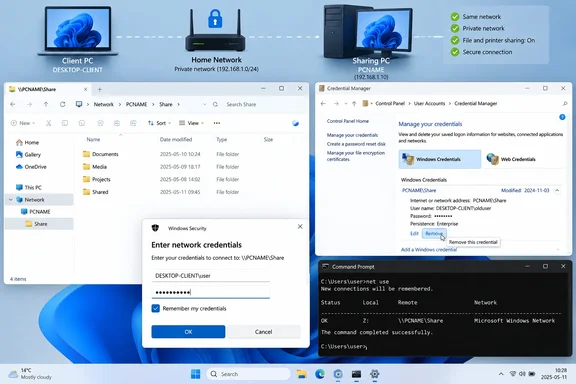Click the password field in credentials dialog
The width and height of the screenshot is (576, 384).
[x=210, y=292]
